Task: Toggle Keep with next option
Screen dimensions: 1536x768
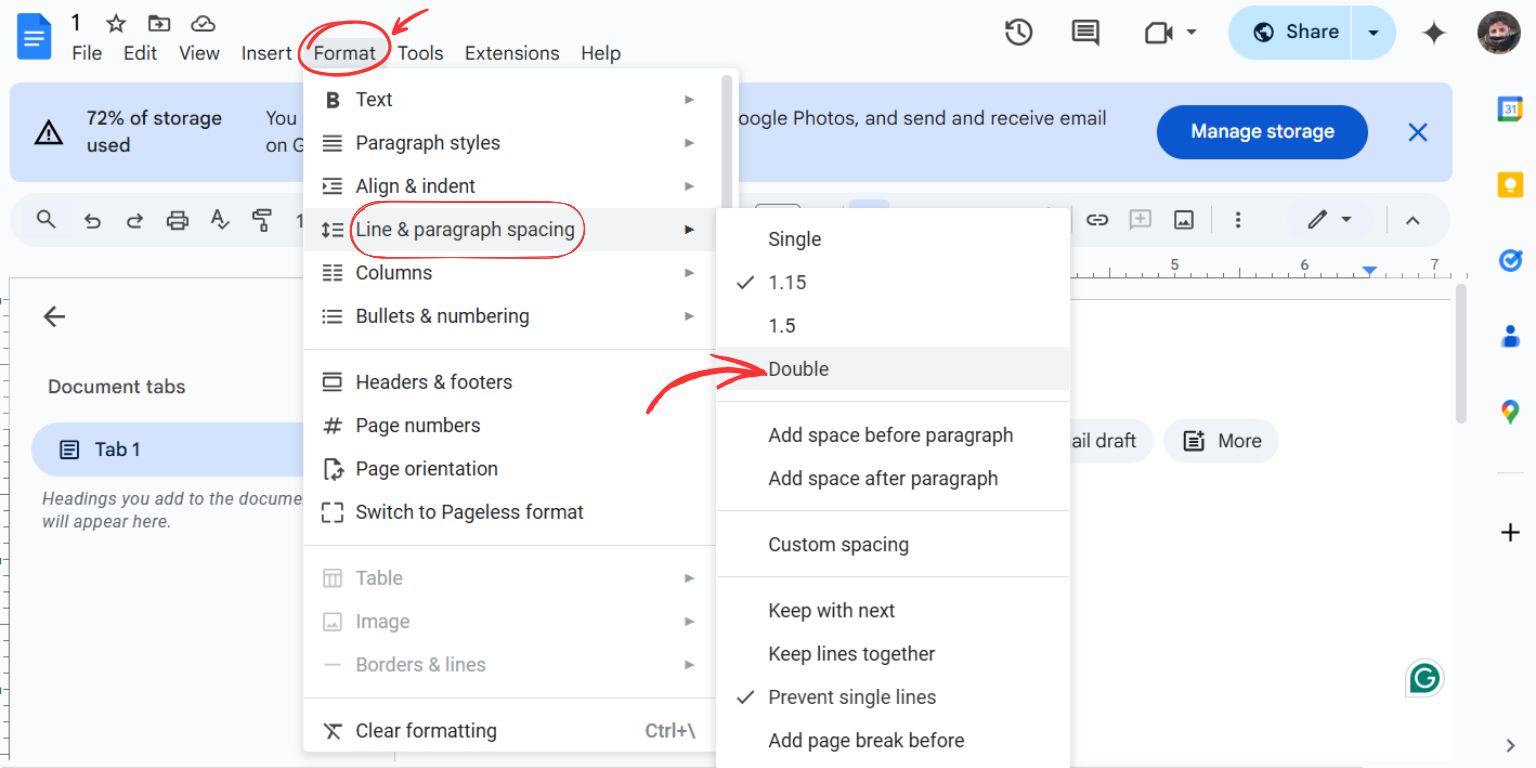Action: 892,610
